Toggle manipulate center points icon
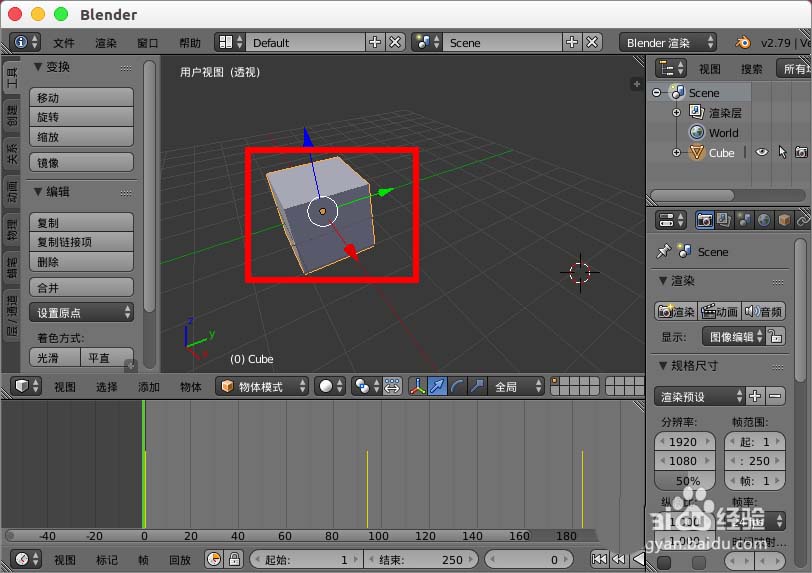Image resolution: width=812 pixels, height=573 pixels. (393, 386)
